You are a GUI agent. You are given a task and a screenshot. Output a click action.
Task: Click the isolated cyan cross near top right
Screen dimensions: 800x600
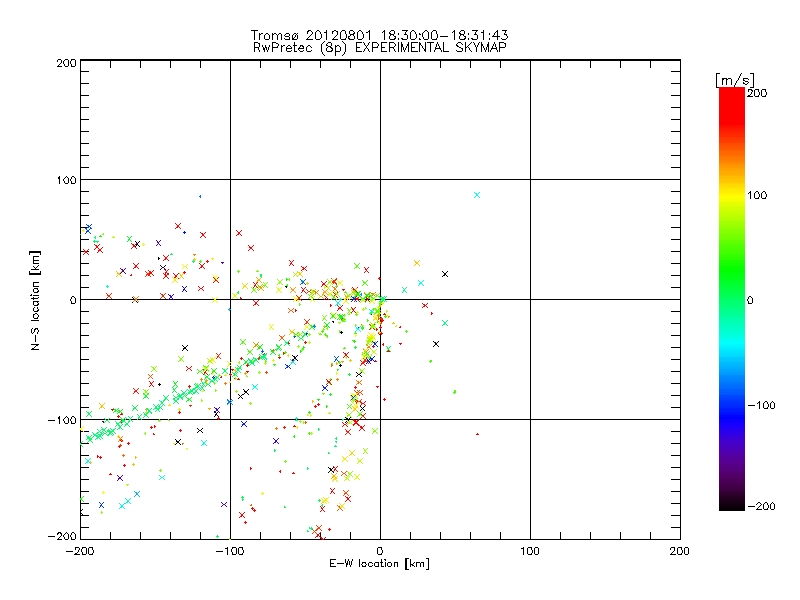click(x=477, y=195)
